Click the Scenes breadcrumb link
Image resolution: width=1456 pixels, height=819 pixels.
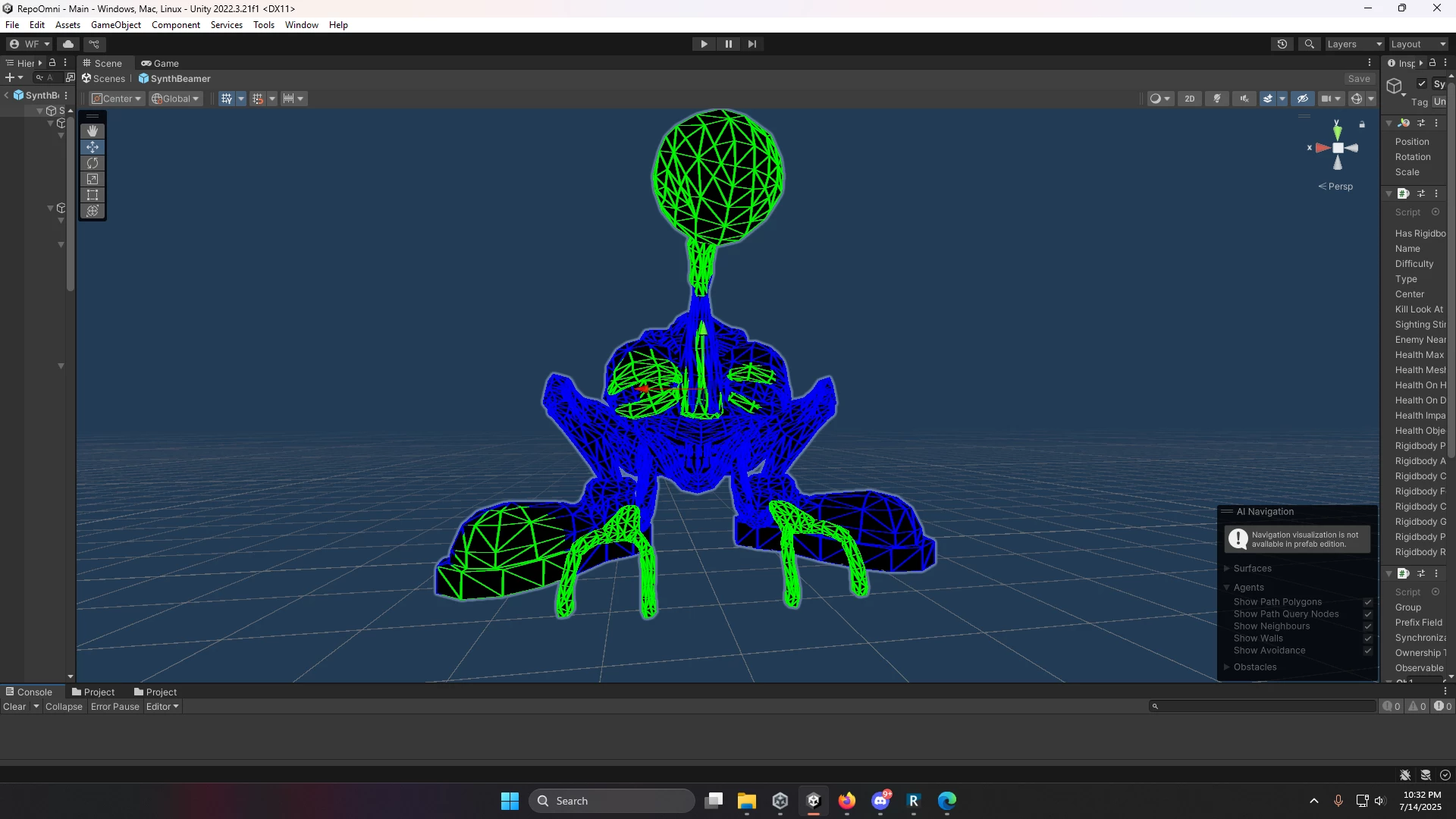[x=104, y=79]
